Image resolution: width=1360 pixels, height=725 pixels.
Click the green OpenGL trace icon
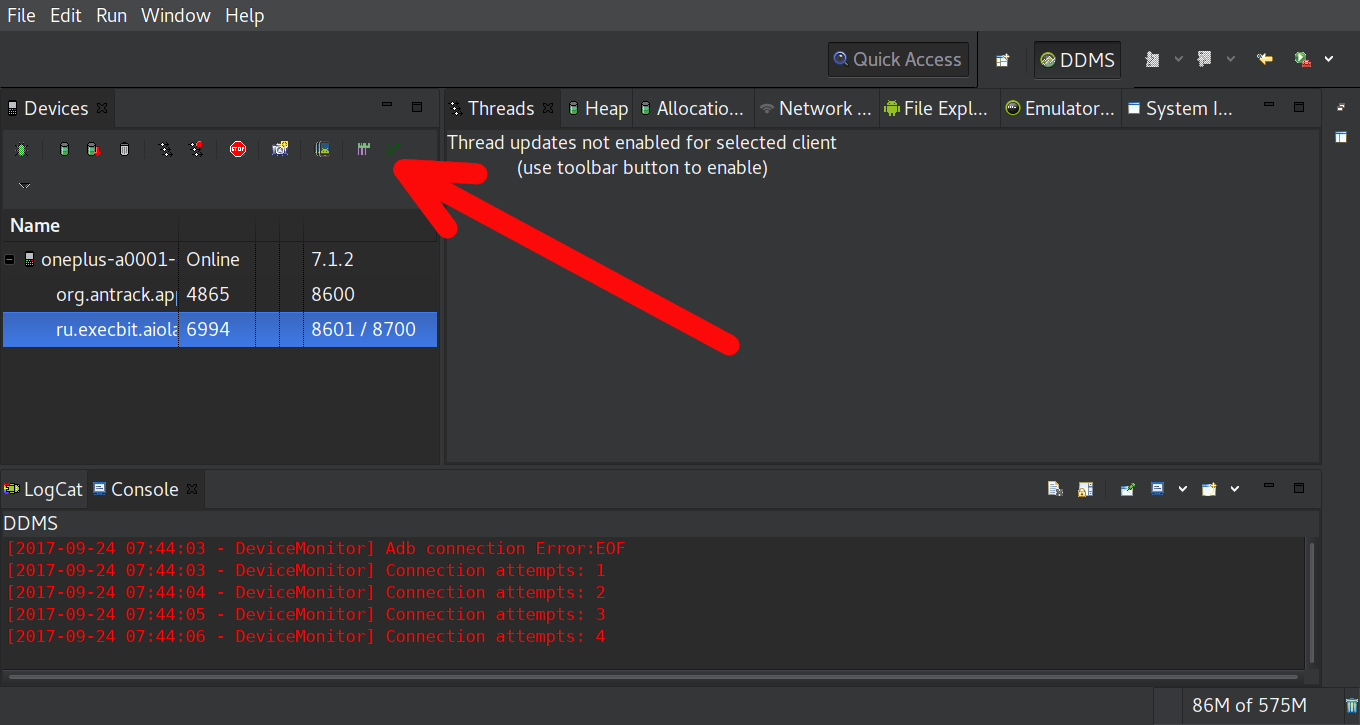click(x=395, y=150)
